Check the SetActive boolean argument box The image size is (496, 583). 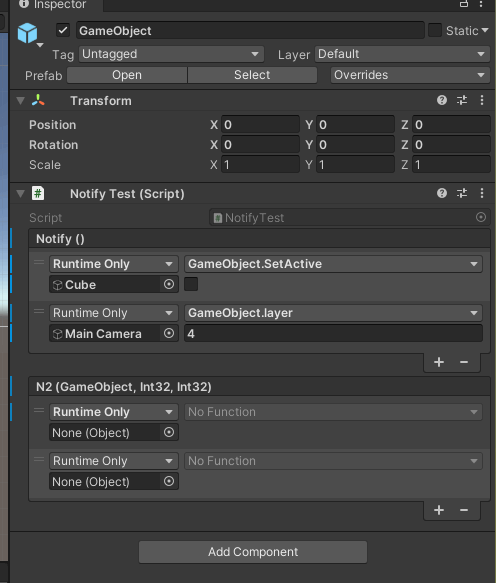191,284
